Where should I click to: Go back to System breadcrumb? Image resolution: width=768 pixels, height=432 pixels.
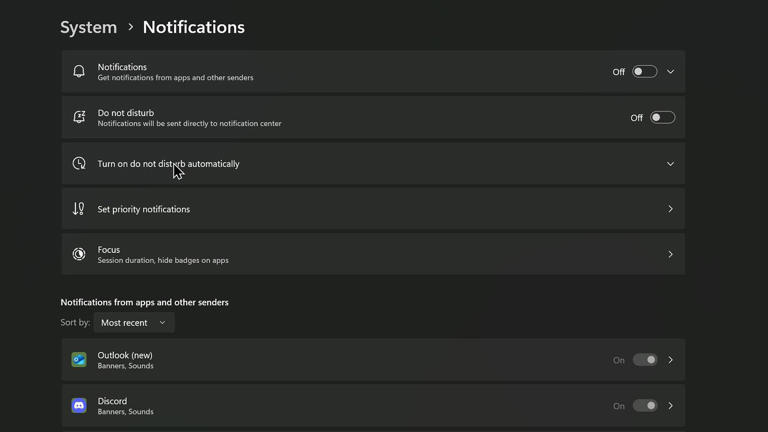point(88,27)
